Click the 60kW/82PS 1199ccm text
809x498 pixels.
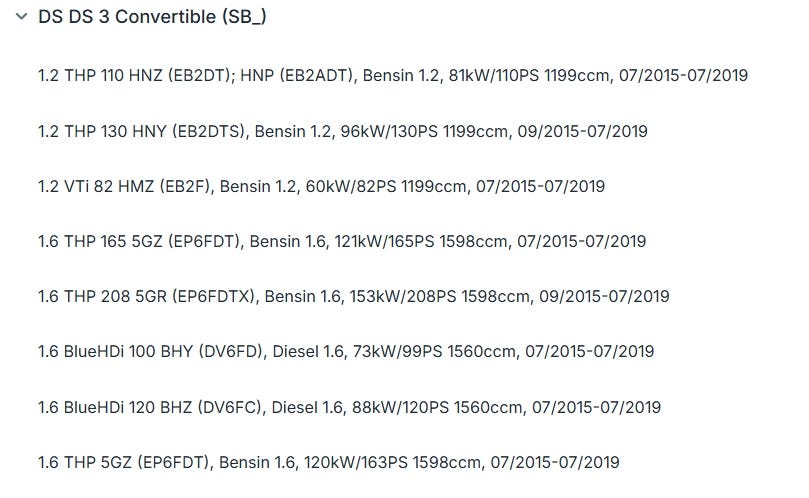[x=385, y=186]
